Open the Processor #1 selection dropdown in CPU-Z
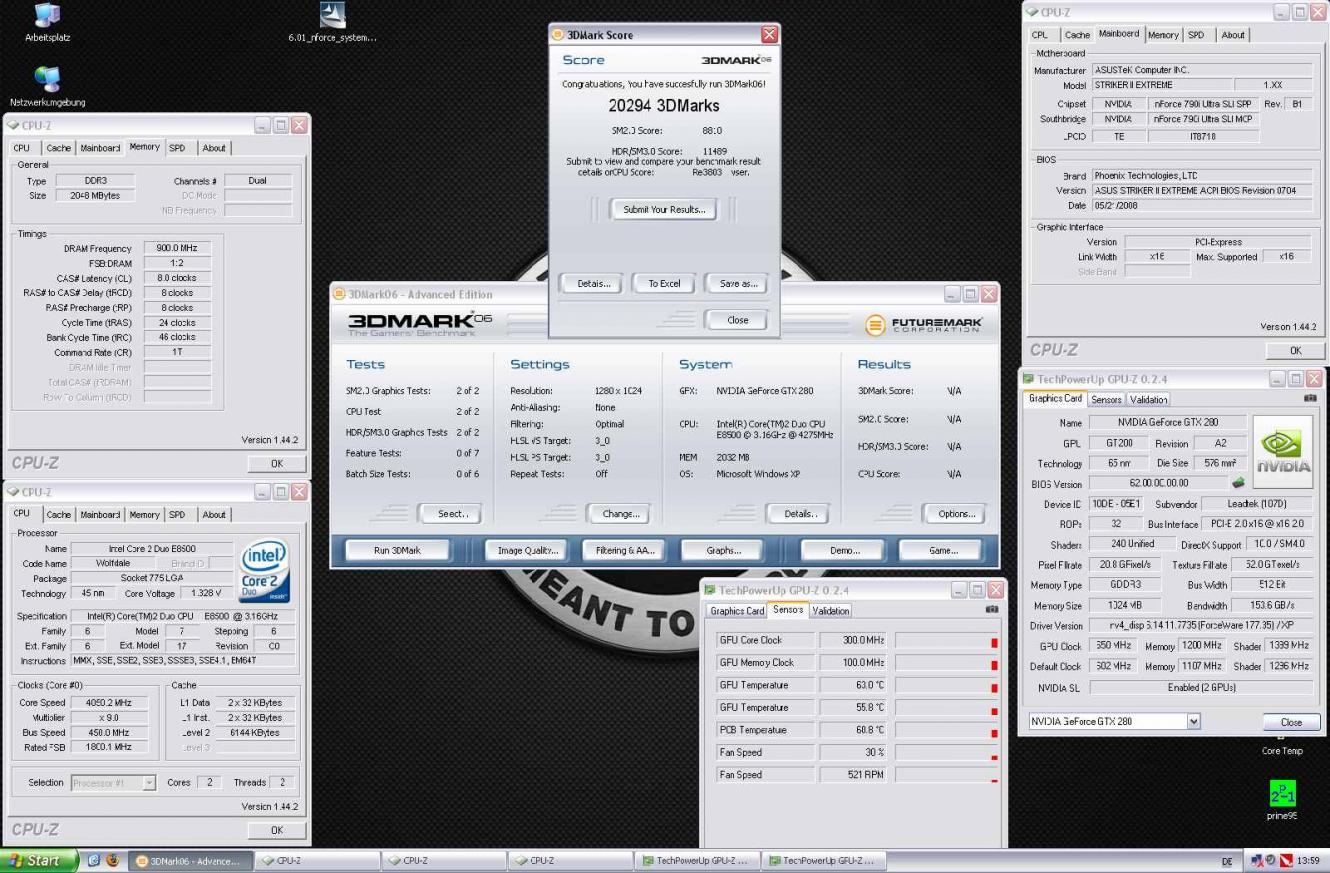The height and width of the screenshot is (873, 1330). (x=149, y=783)
